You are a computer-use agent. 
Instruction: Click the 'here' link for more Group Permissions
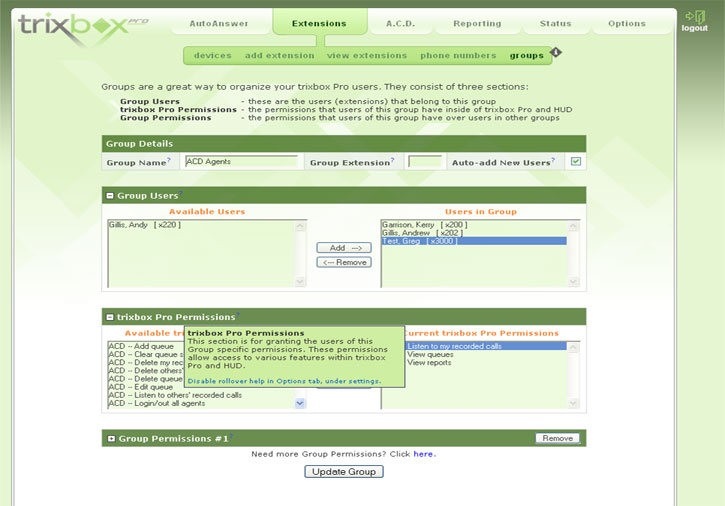click(x=423, y=454)
